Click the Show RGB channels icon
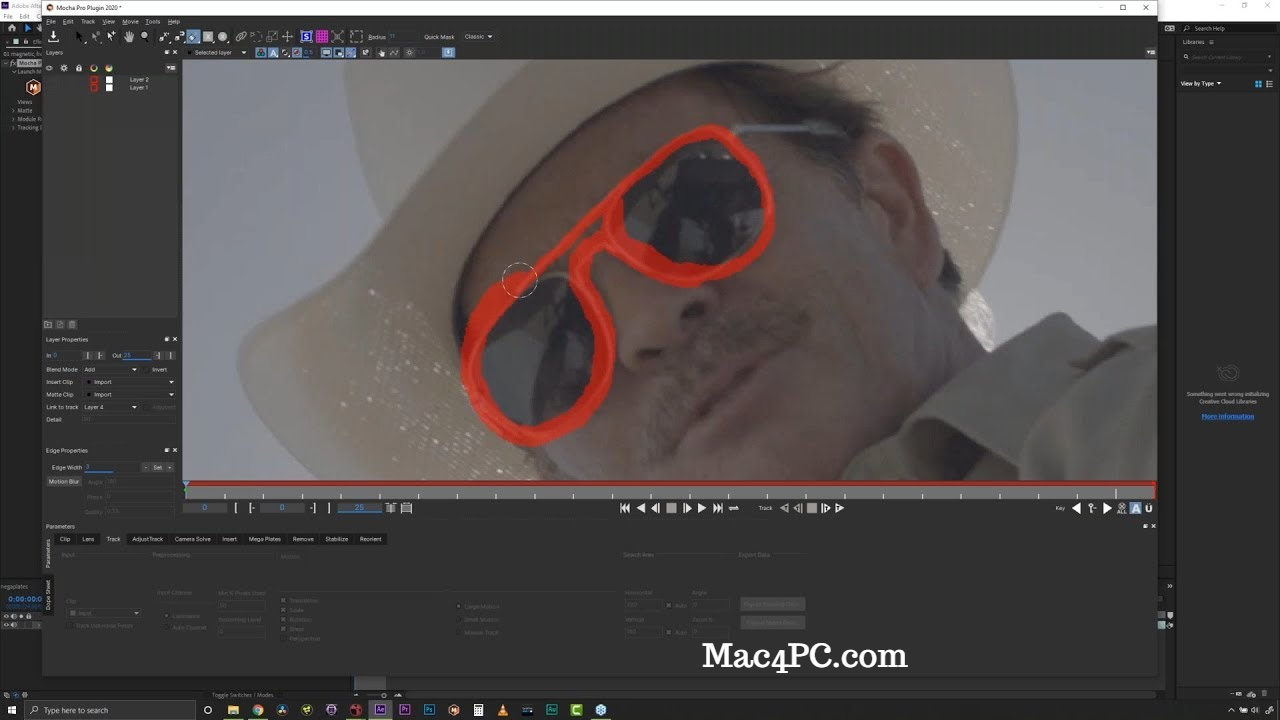The height and width of the screenshot is (720, 1280). click(261, 52)
